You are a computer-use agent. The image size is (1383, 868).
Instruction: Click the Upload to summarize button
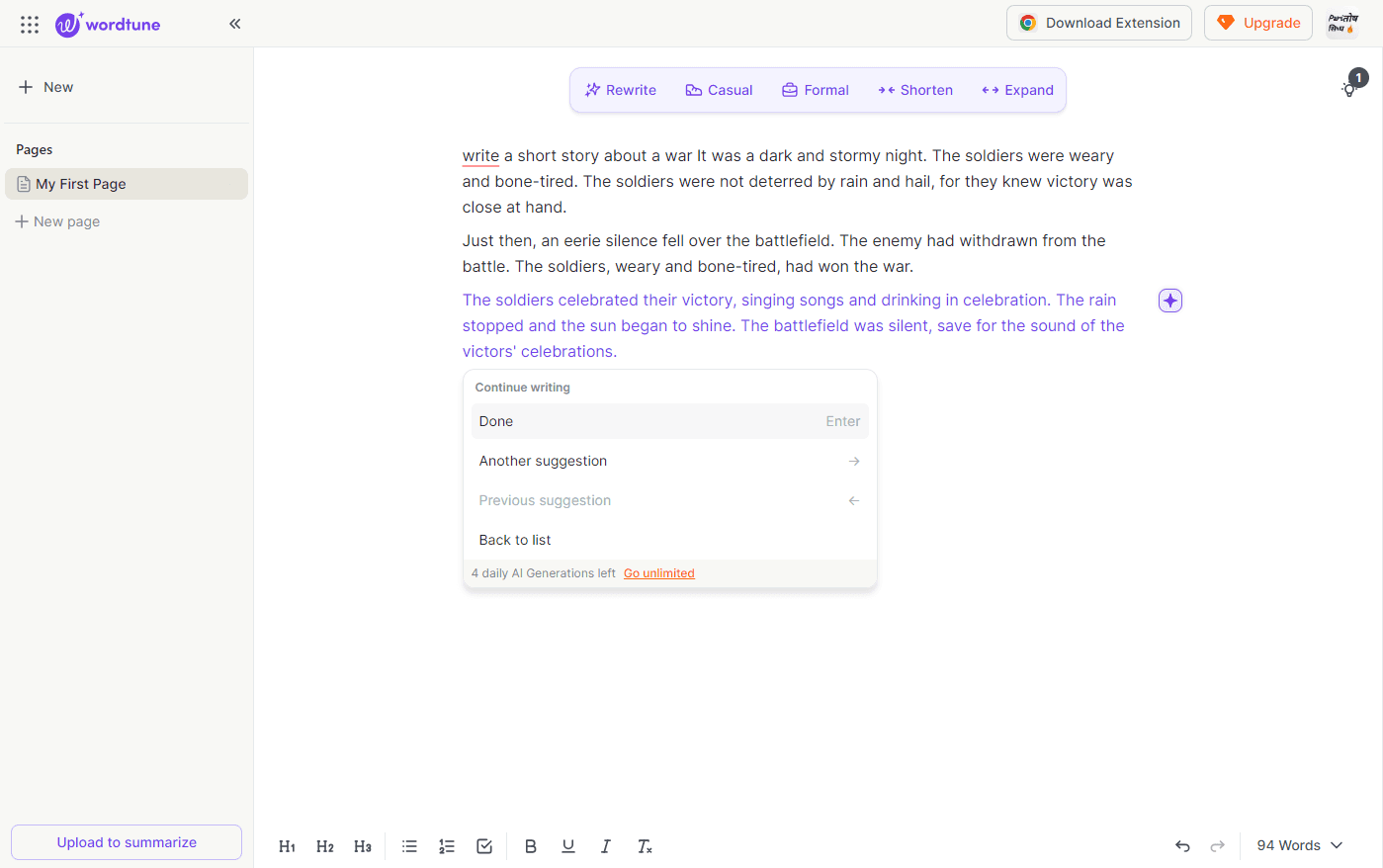(x=126, y=841)
